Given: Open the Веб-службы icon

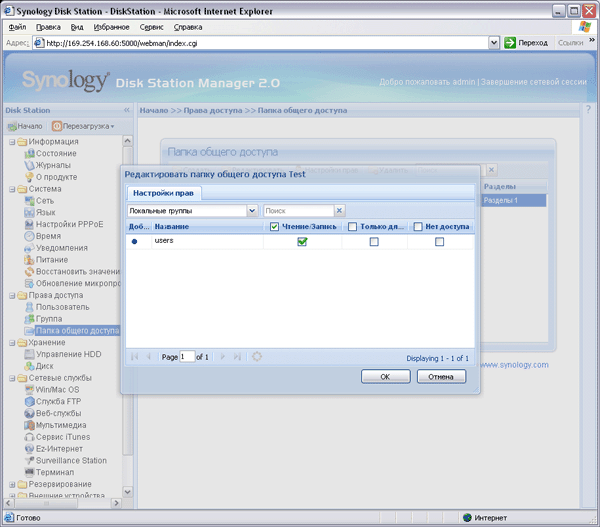Looking at the screenshot, I should [29, 413].
